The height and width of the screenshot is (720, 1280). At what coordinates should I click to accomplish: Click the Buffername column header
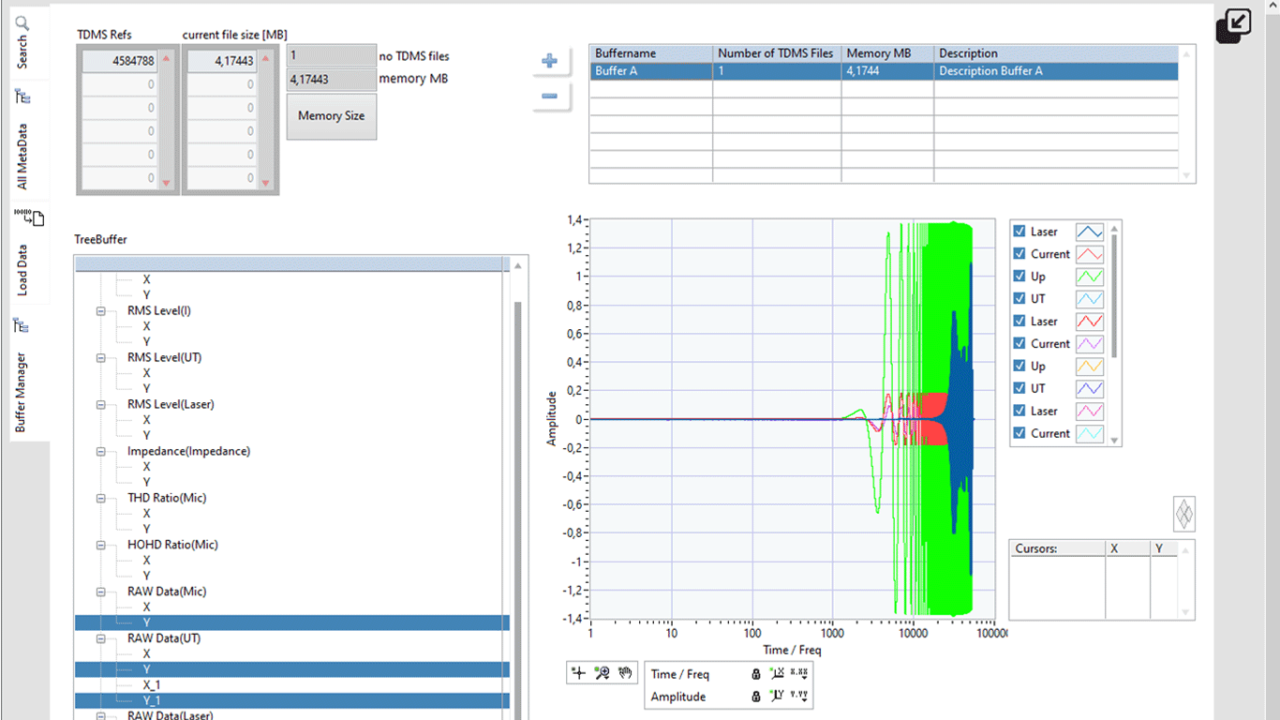(651, 53)
